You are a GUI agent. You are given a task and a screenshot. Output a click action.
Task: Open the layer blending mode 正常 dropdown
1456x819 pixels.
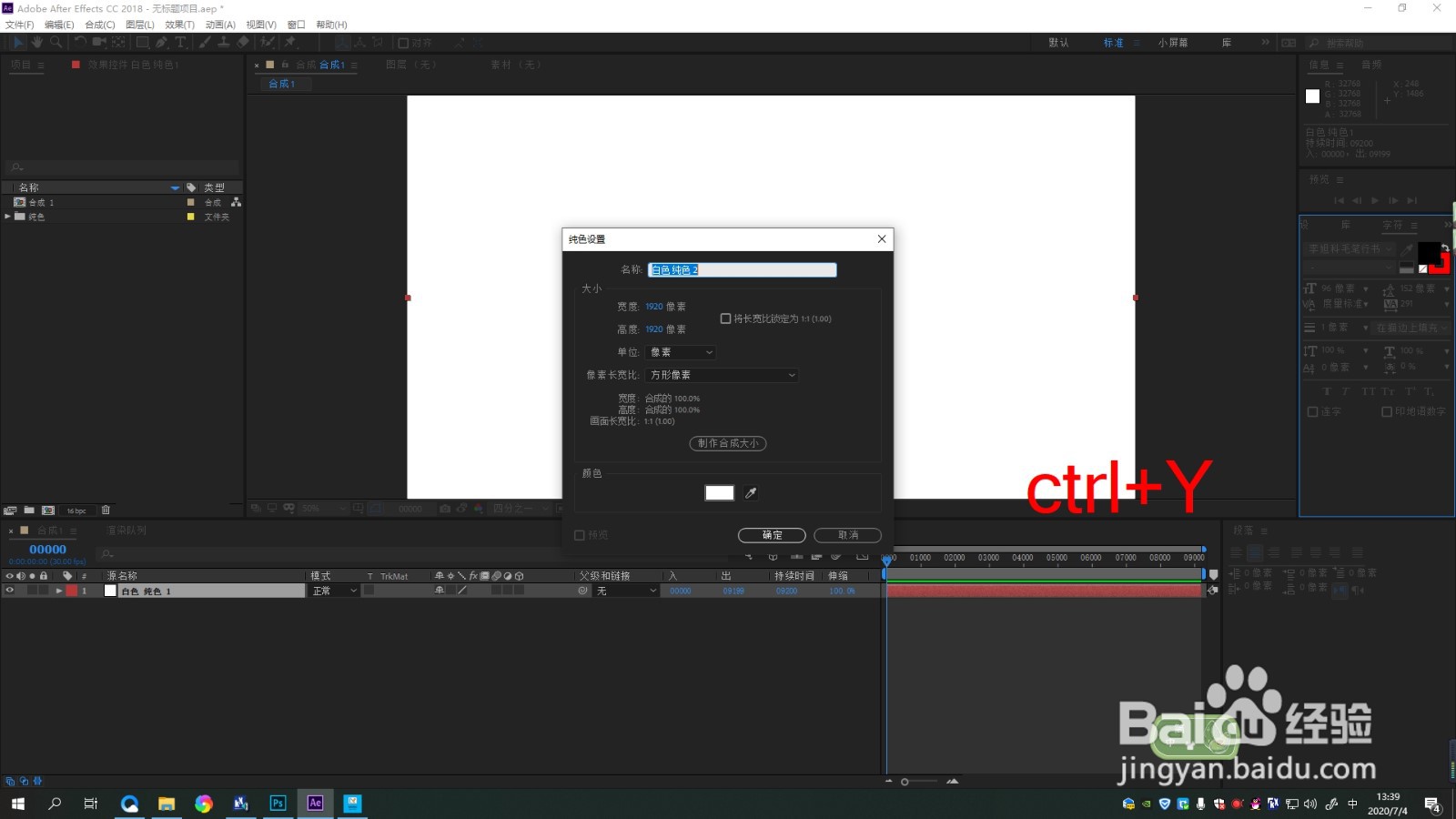point(335,591)
